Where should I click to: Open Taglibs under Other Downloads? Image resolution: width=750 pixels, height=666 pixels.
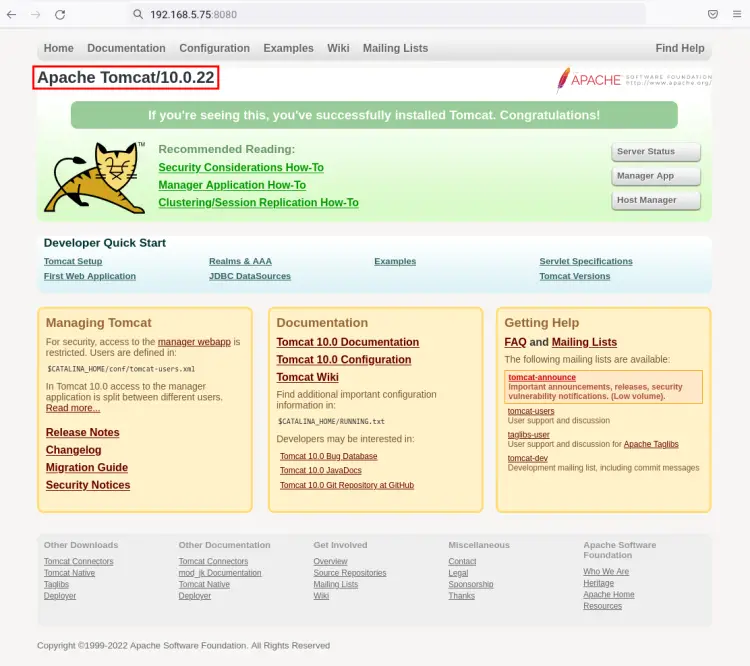point(56,584)
